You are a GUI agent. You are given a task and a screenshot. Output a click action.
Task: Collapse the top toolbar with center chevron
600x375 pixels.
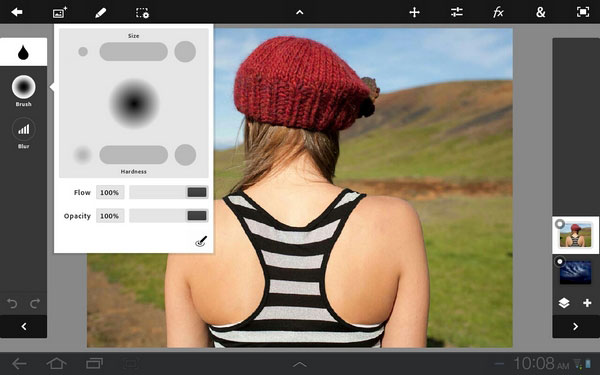pos(300,12)
